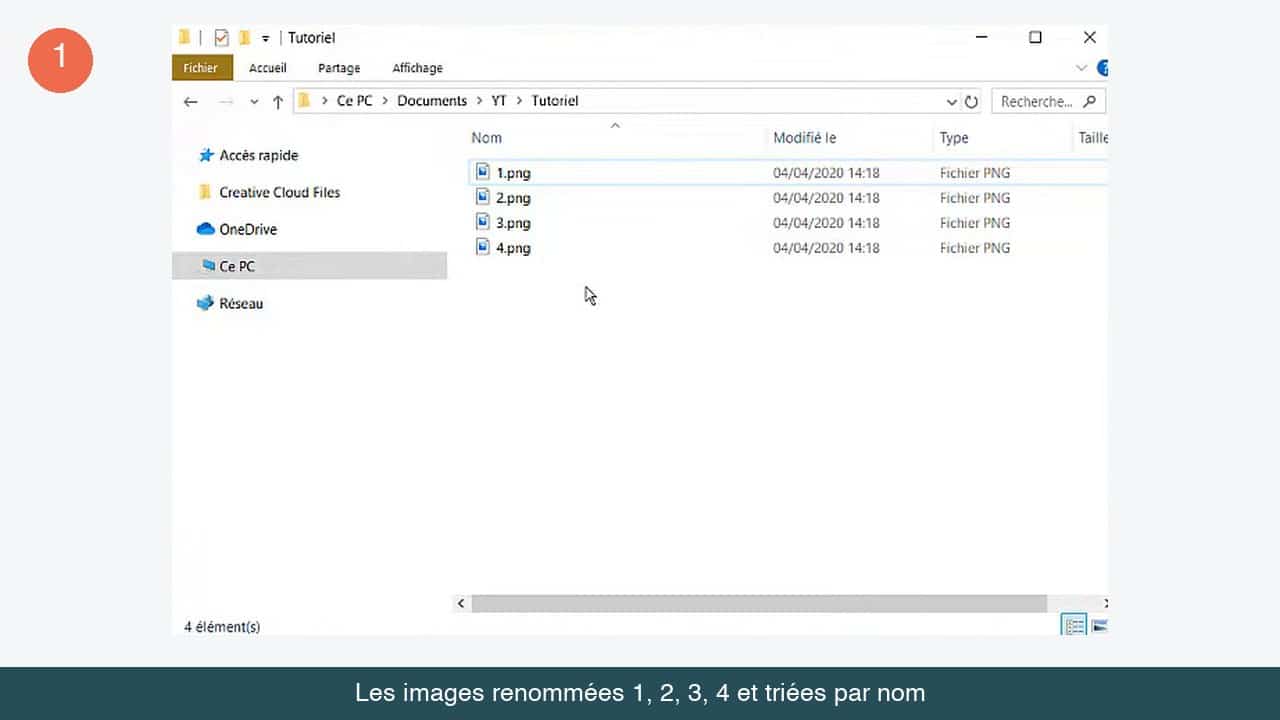Select the file 1.png

click(x=513, y=173)
